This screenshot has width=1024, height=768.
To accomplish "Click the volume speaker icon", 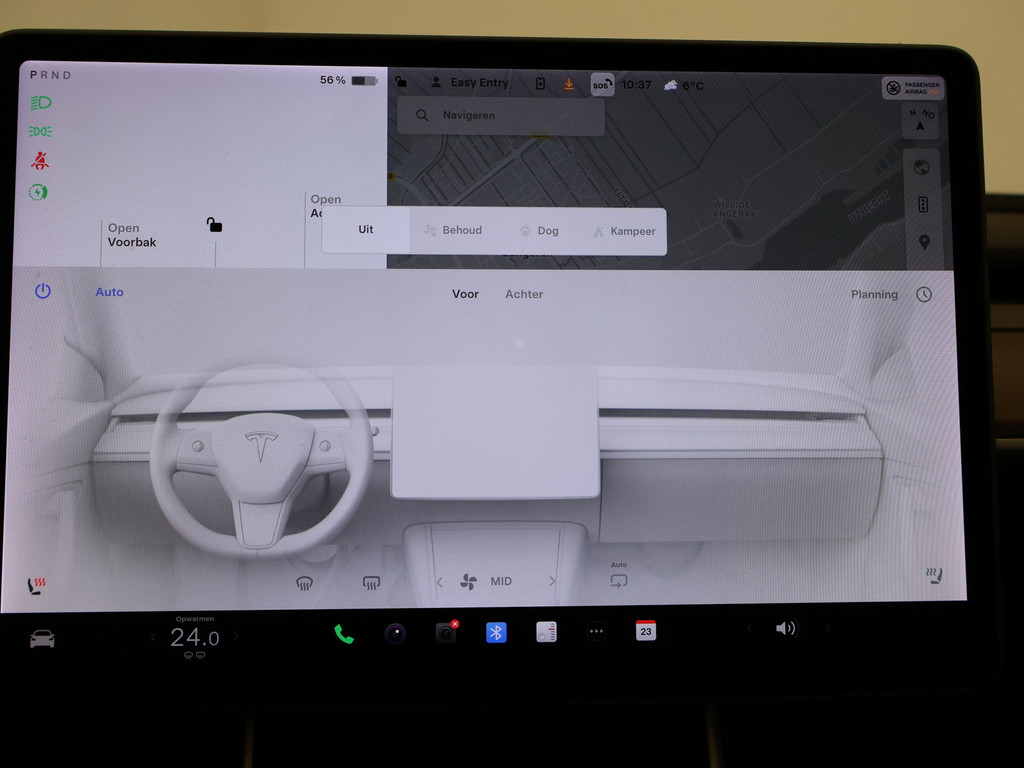I will point(786,628).
